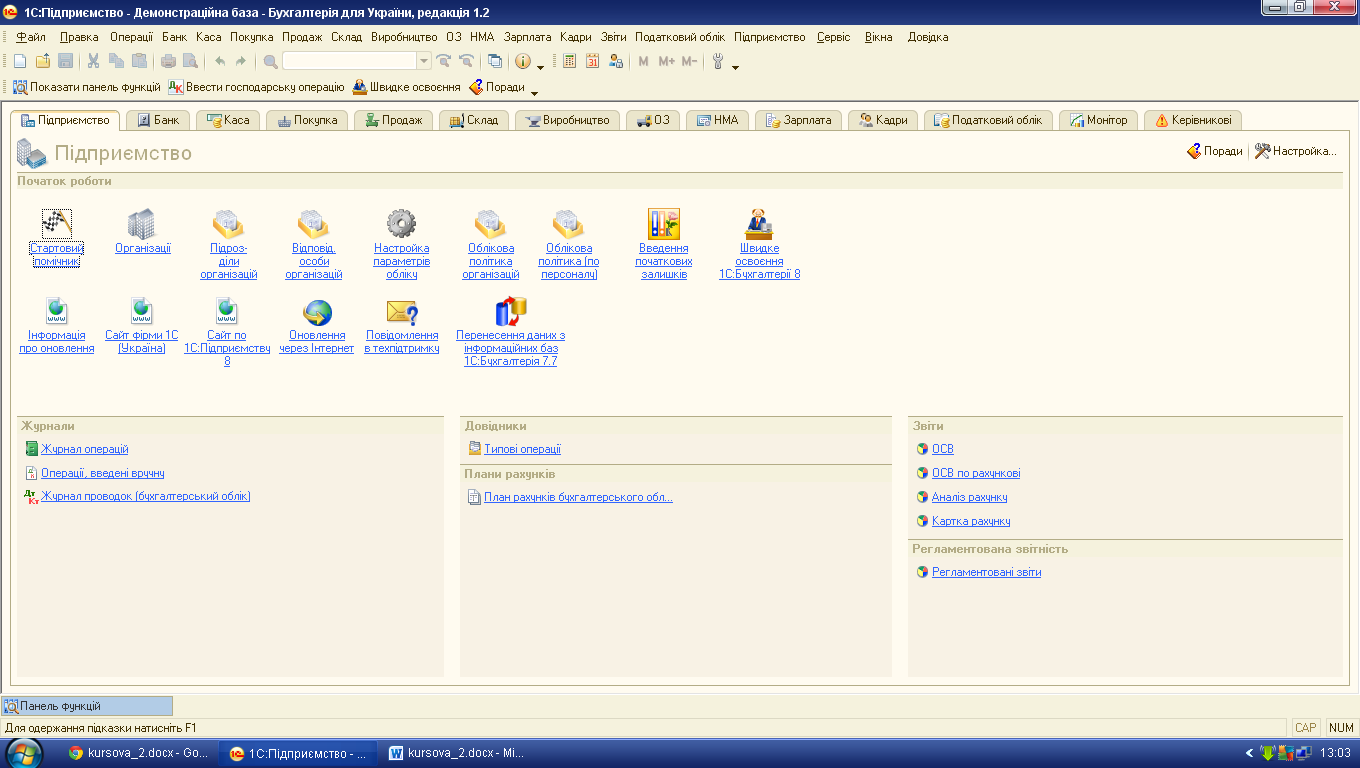Screen dimensions: 1360x768
Task: Open Настройка... in panel header
Action: tap(1296, 151)
